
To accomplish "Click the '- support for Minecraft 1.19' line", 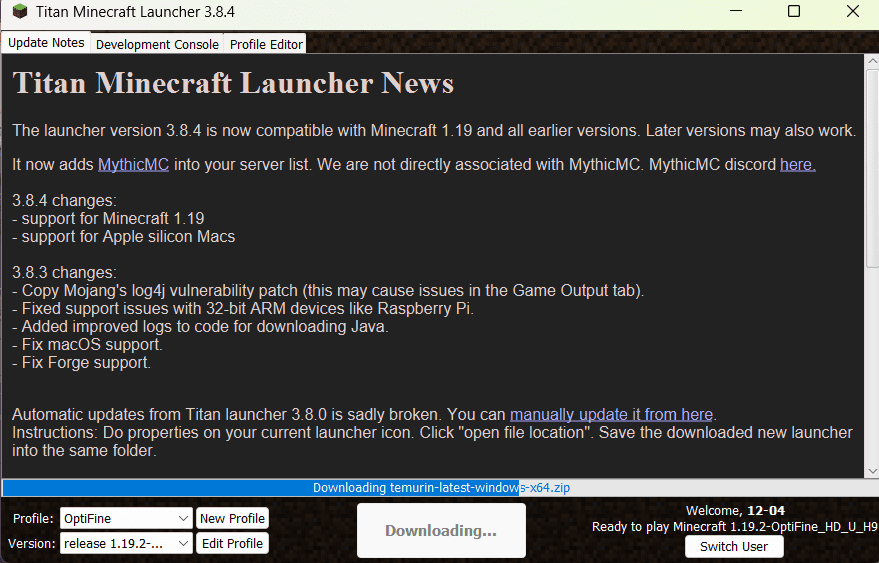I will tap(108, 219).
